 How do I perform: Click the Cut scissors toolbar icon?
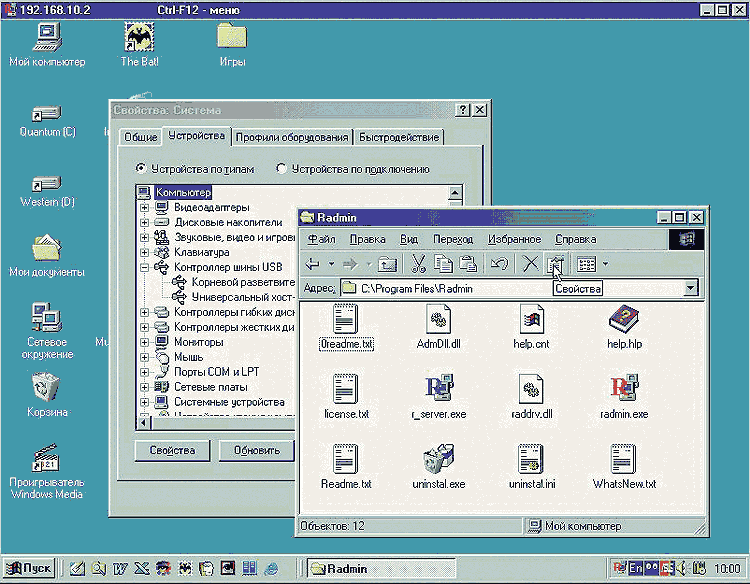pyautogui.click(x=419, y=264)
